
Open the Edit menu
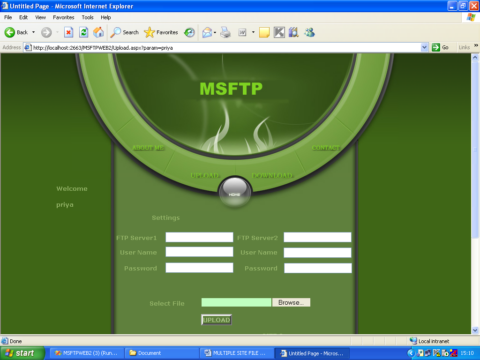23,17
